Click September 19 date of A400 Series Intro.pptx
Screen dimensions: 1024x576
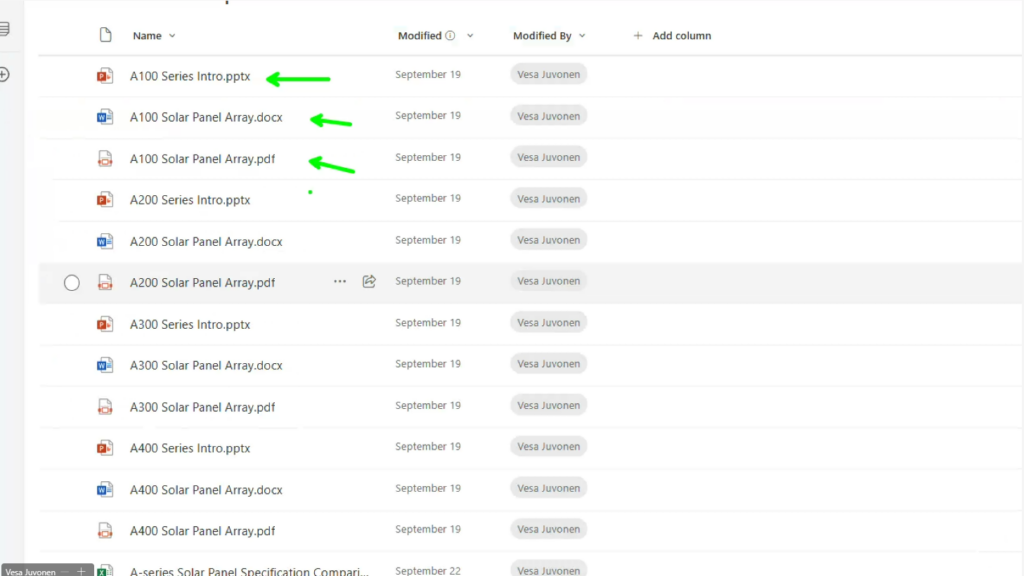tap(428, 447)
